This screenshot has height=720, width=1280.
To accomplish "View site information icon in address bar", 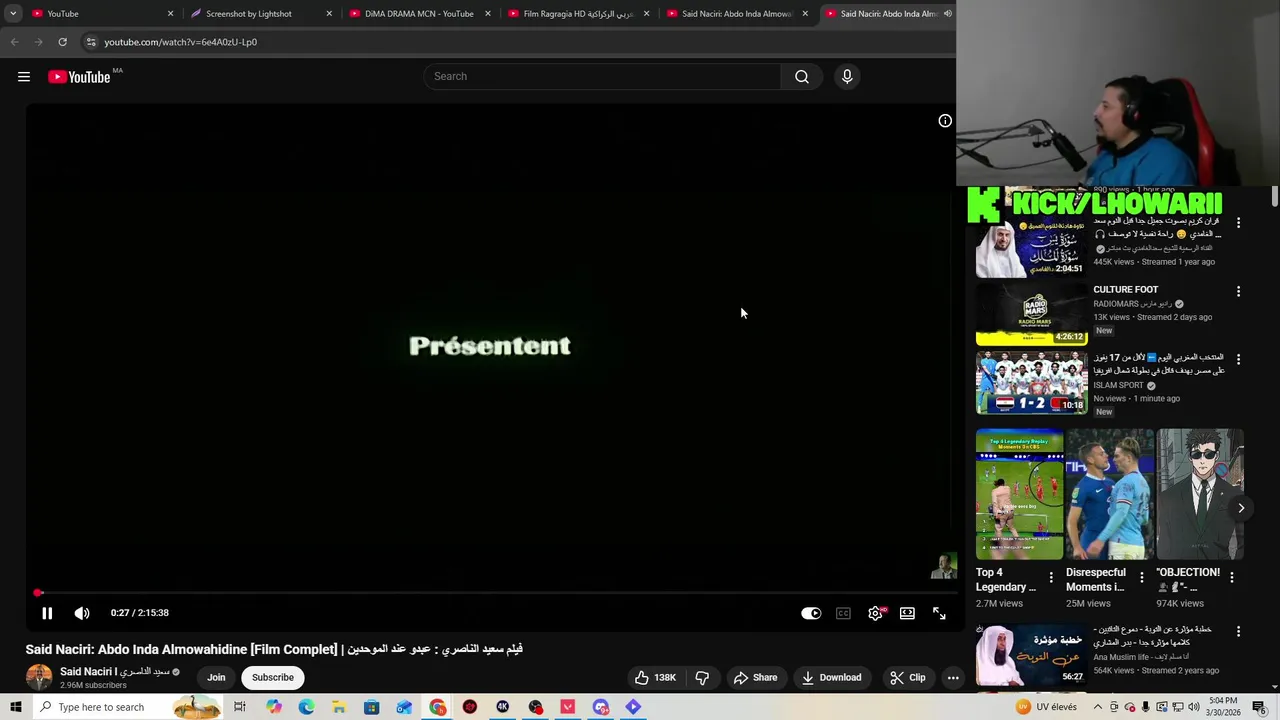I will [x=90, y=42].
